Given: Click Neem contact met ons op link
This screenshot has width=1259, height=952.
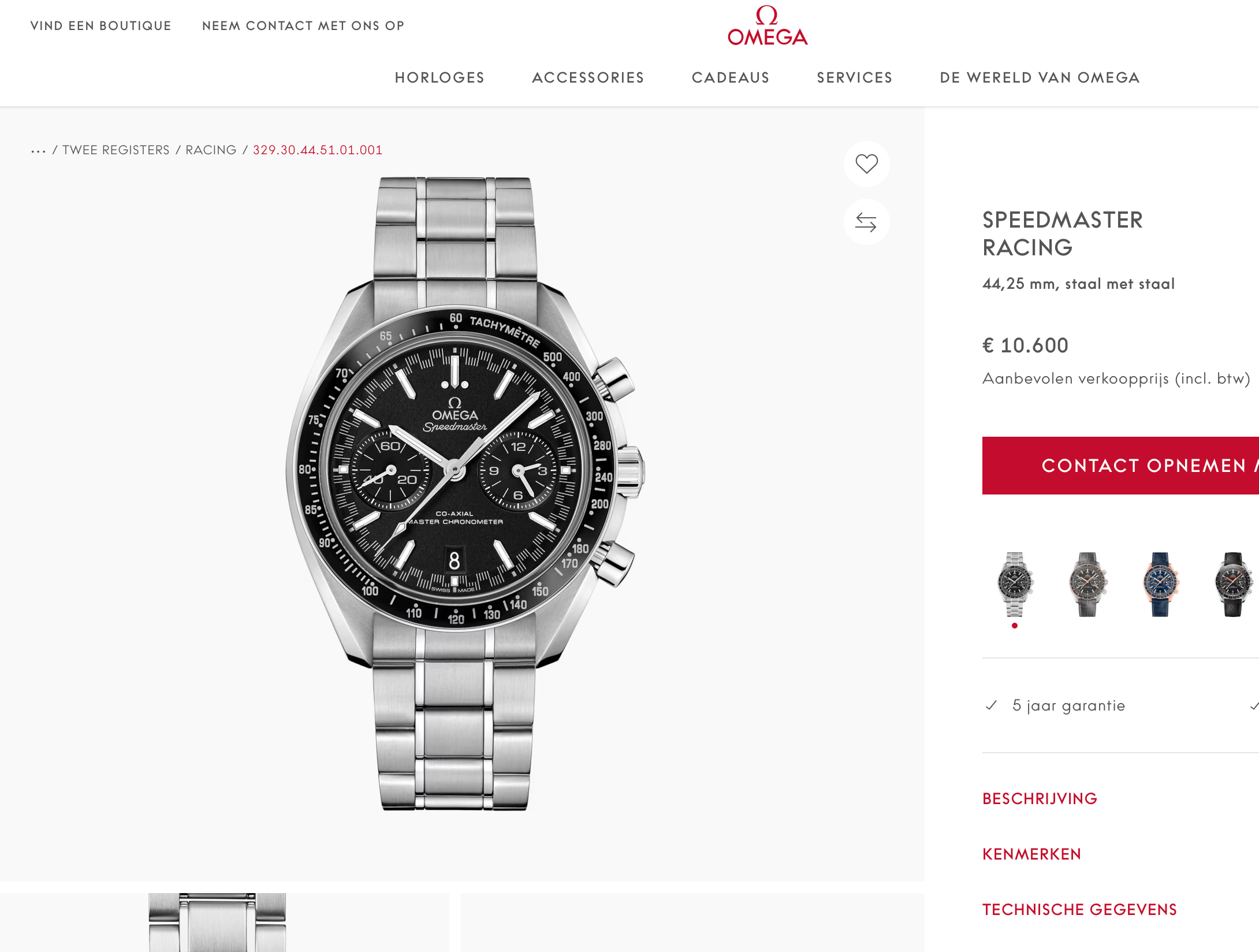Looking at the screenshot, I should coord(303,26).
